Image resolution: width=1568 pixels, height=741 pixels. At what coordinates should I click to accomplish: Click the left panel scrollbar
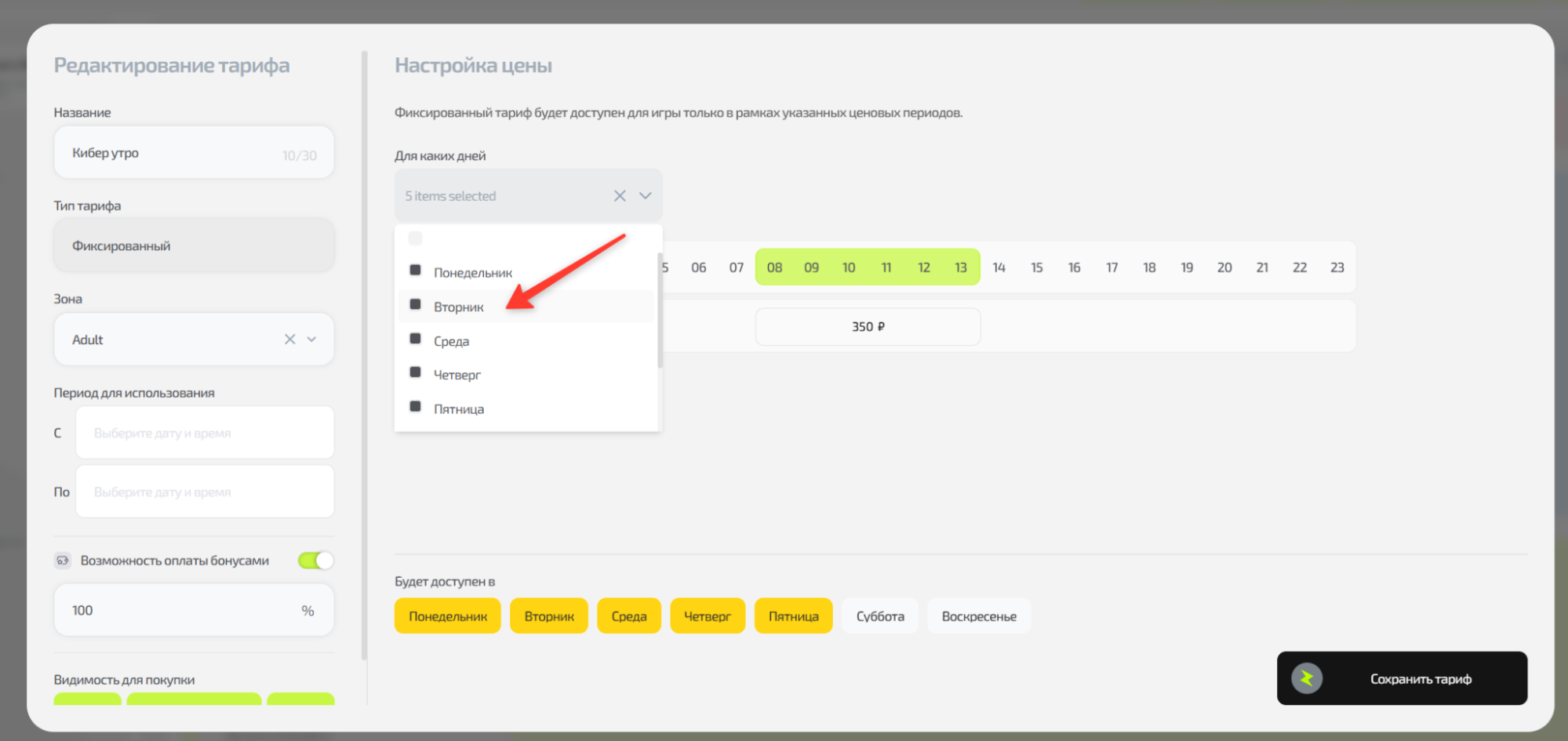click(364, 353)
